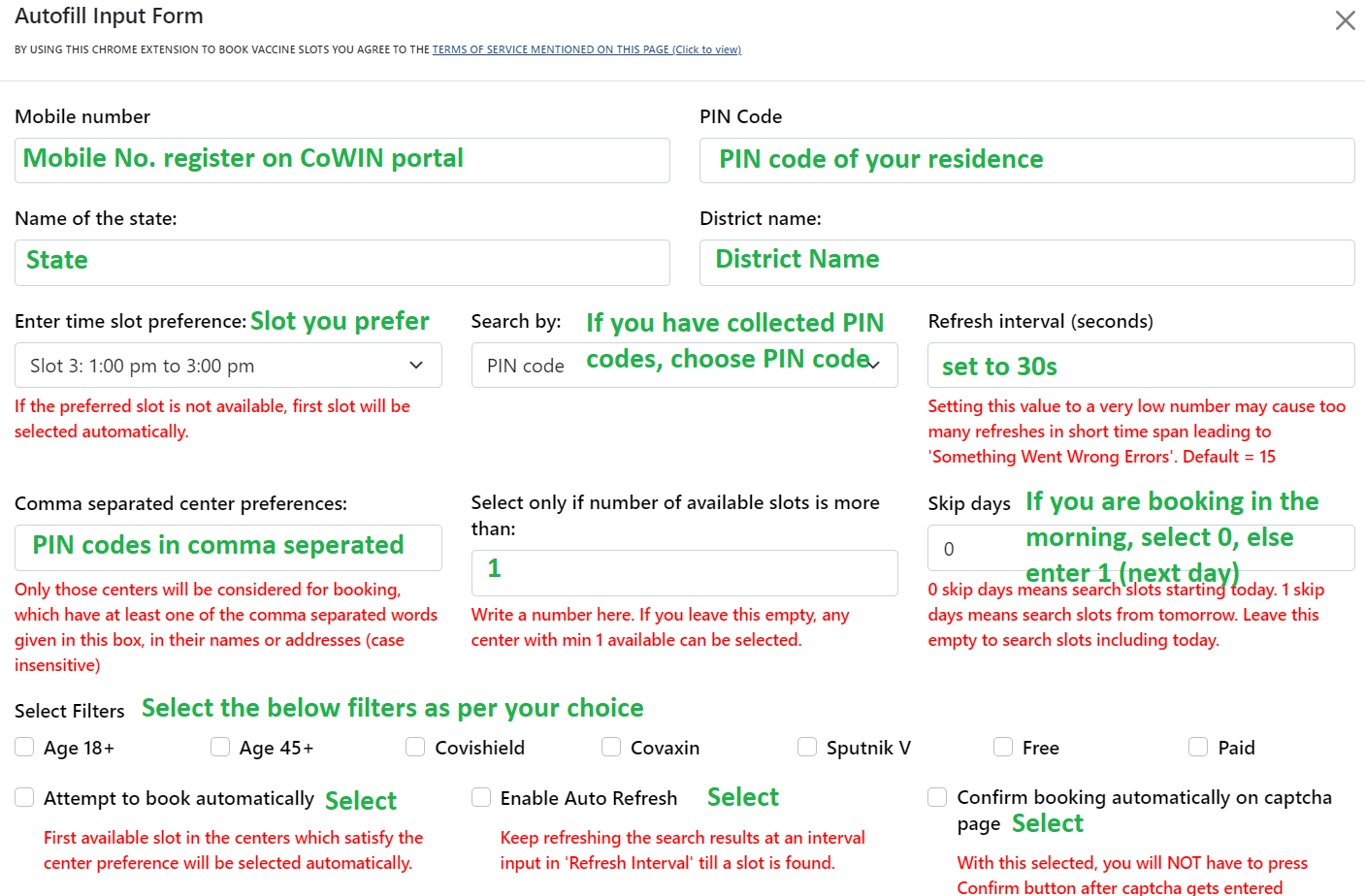Check the Paid filter checkbox
The image size is (1365, 896).
(x=1198, y=747)
